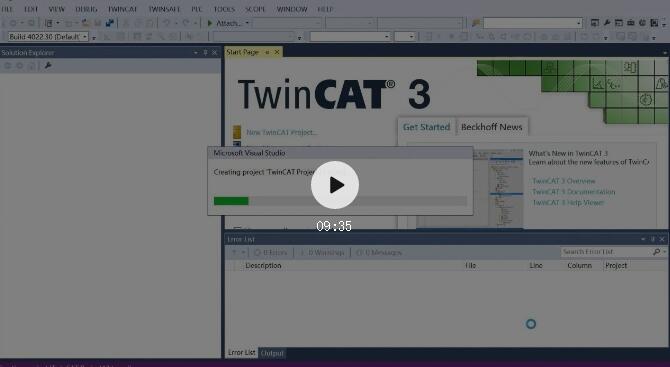
Task: Switch to the Beckhoff News tab
Action: click(491, 127)
